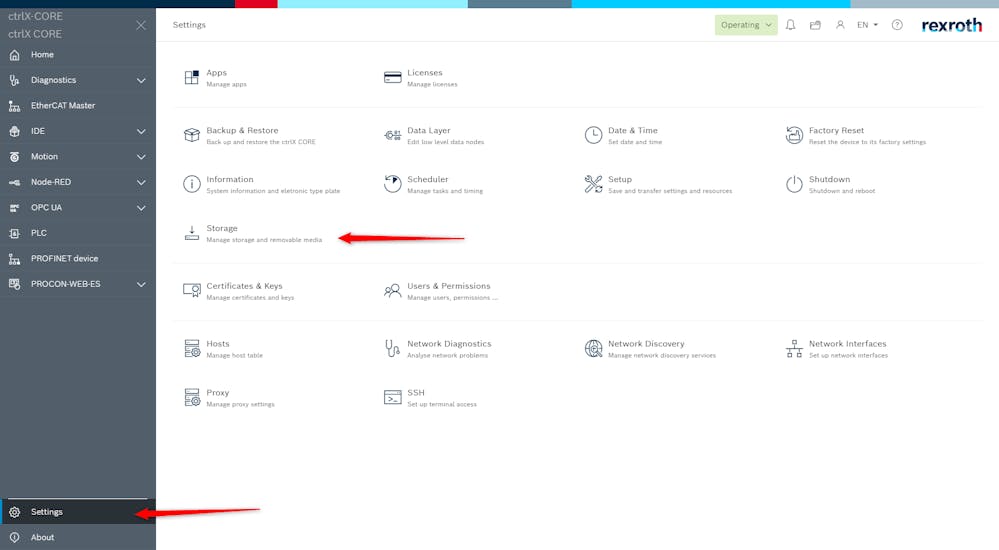Click the Factory Reset link

(x=836, y=130)
